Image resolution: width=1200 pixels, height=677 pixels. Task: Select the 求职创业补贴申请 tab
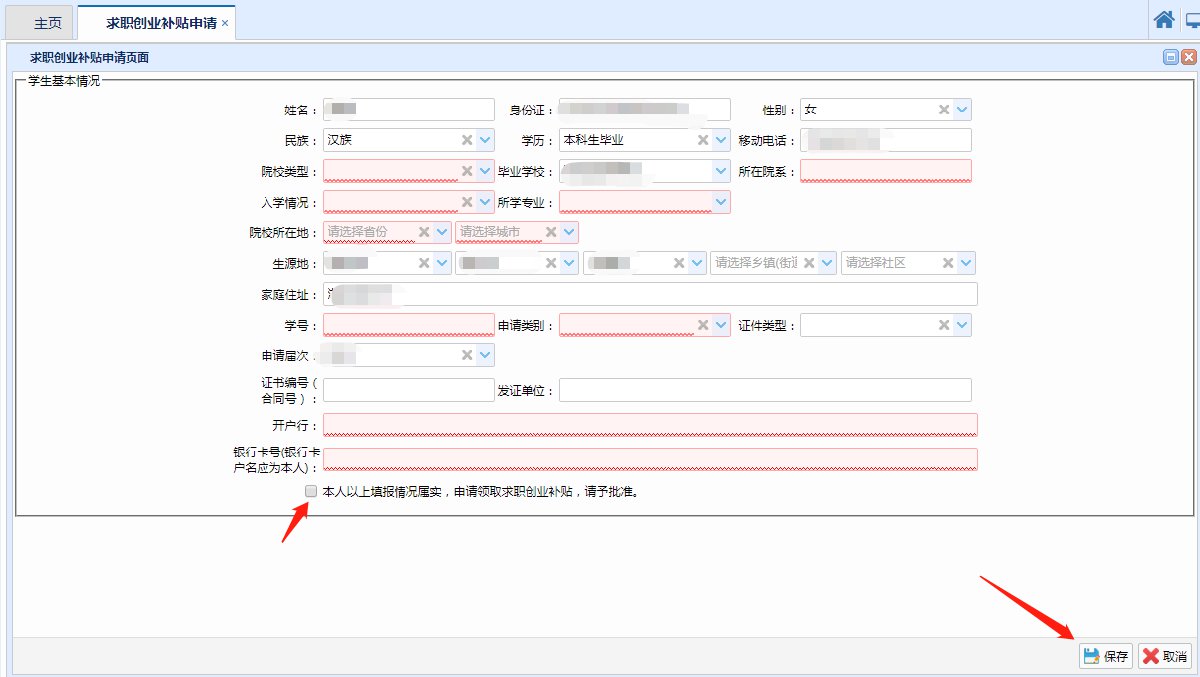160,22
